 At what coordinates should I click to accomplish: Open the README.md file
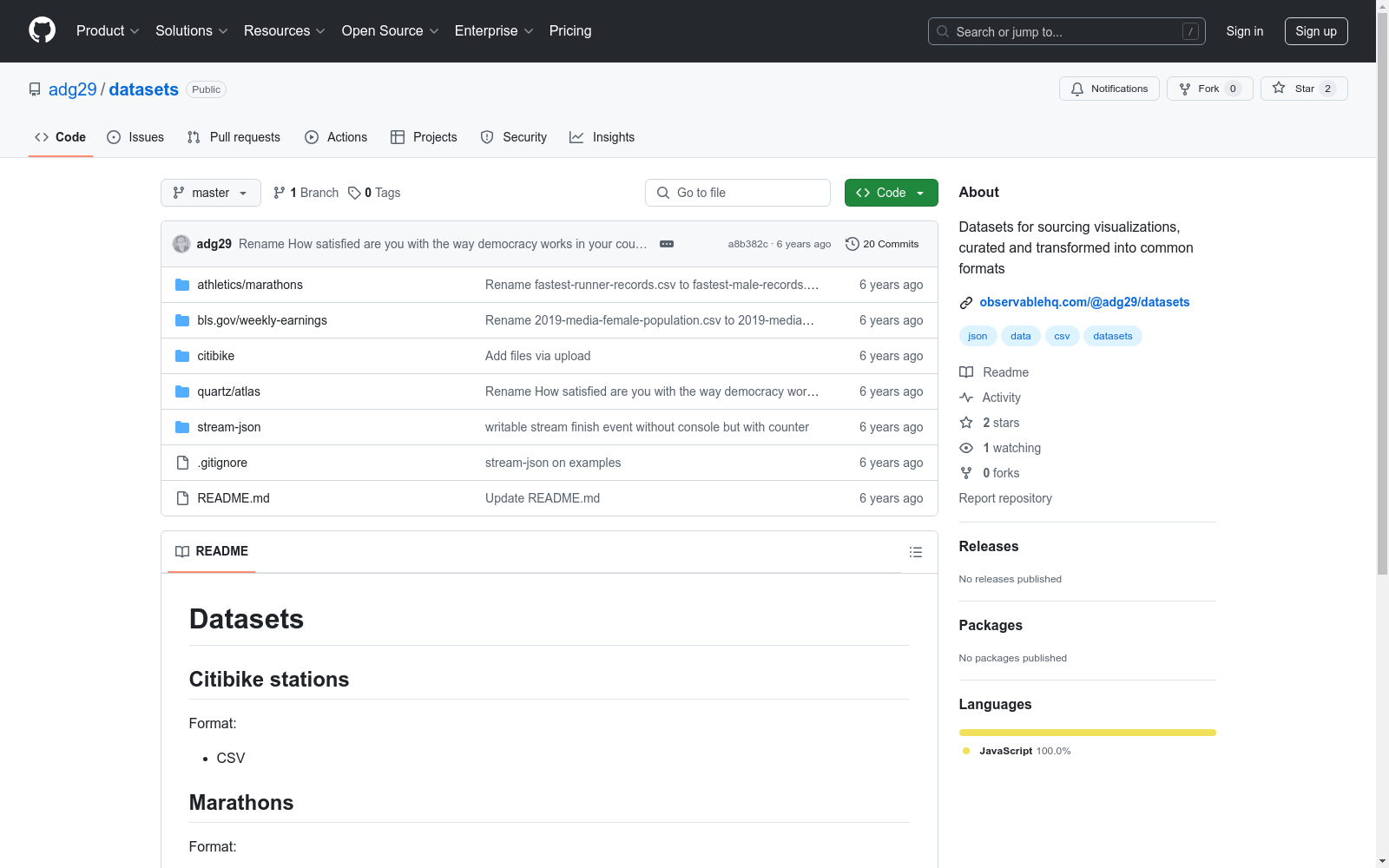[x=234, y=498]
